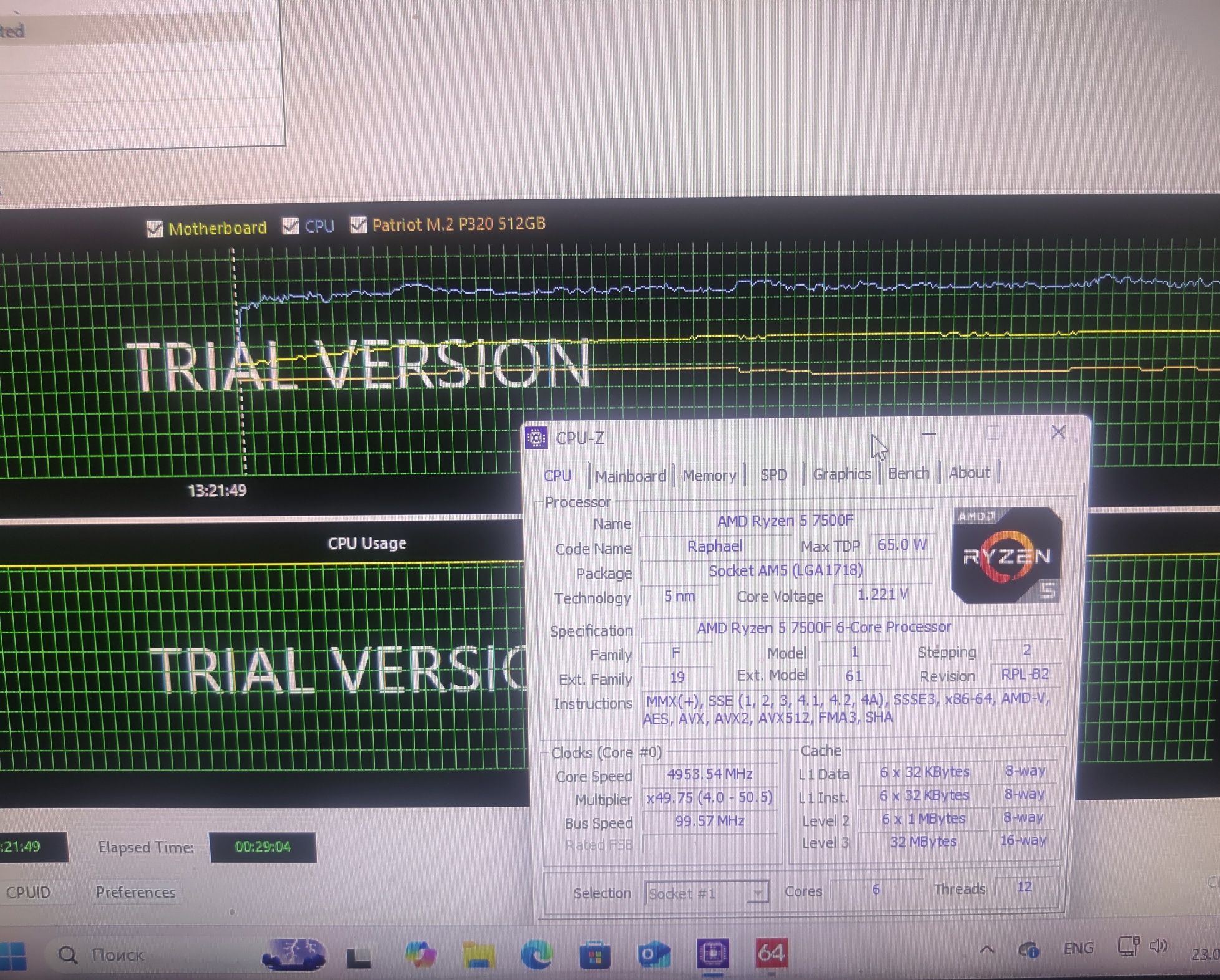Open Task View on the taskbar
1220x980 pixels.
point(359,958)
